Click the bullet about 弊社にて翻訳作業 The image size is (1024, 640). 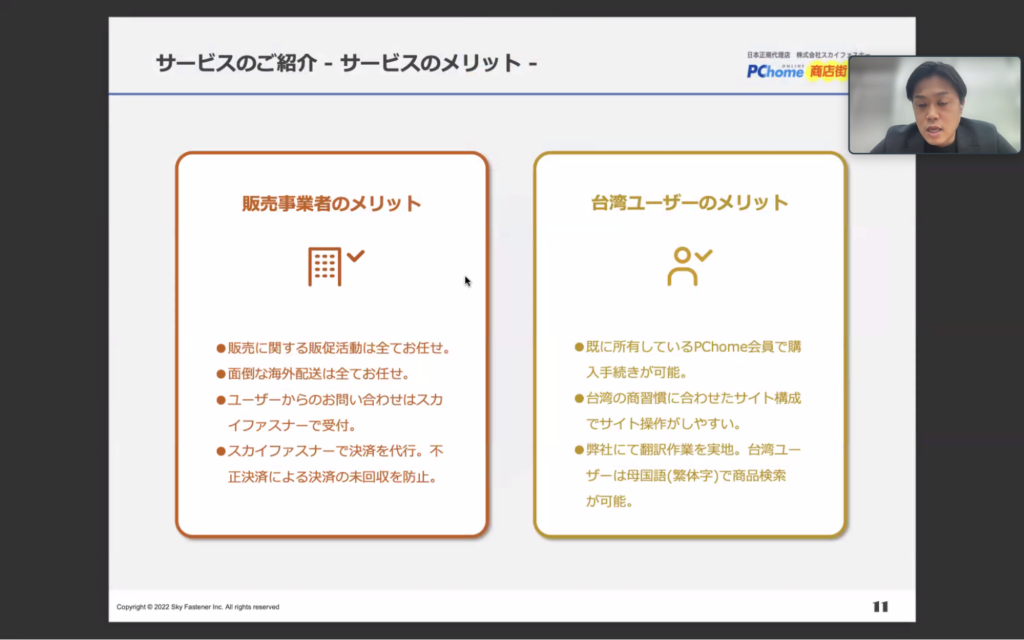688,475
